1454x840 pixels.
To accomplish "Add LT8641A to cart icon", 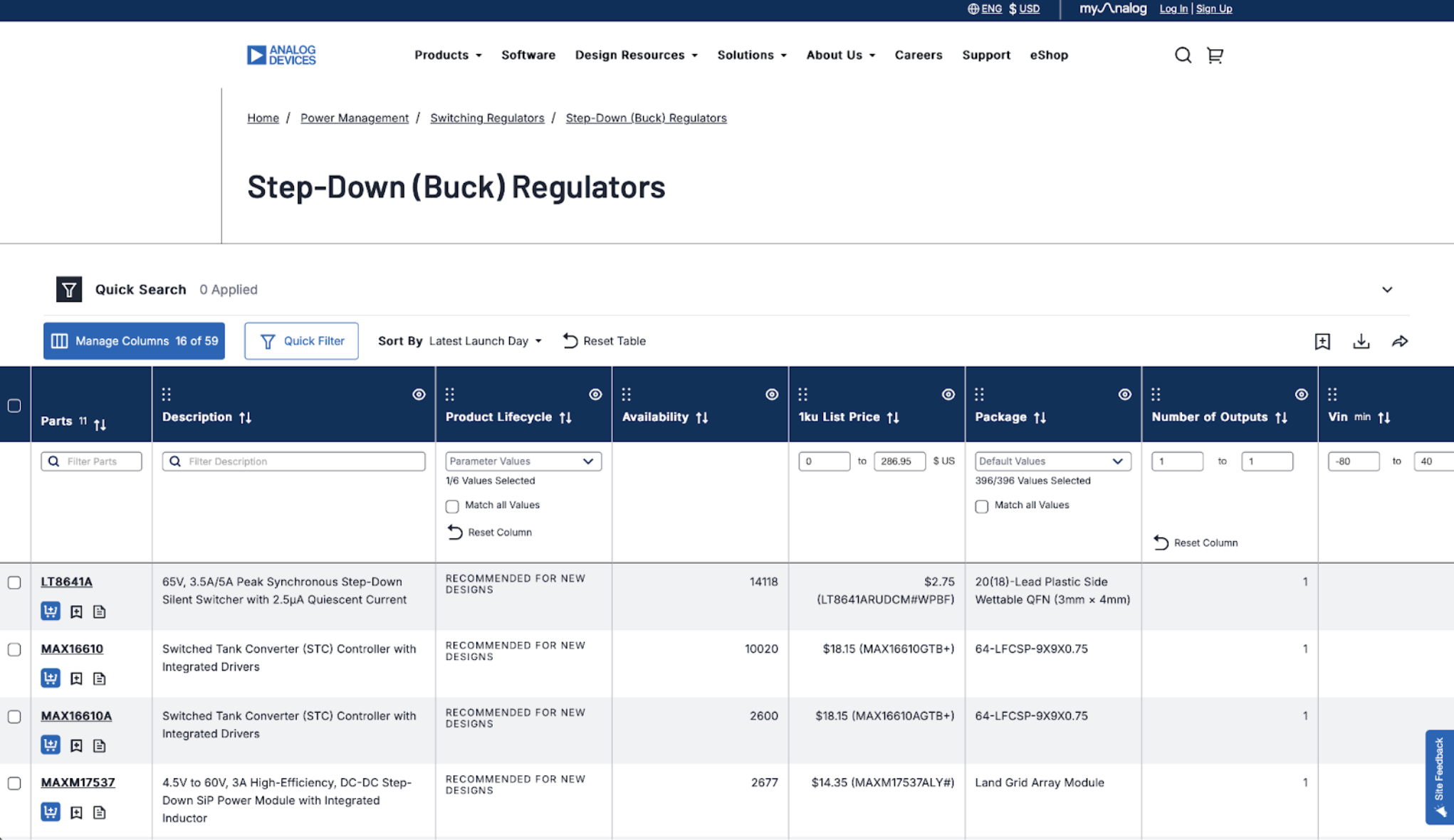I will [x=51, y=611].
